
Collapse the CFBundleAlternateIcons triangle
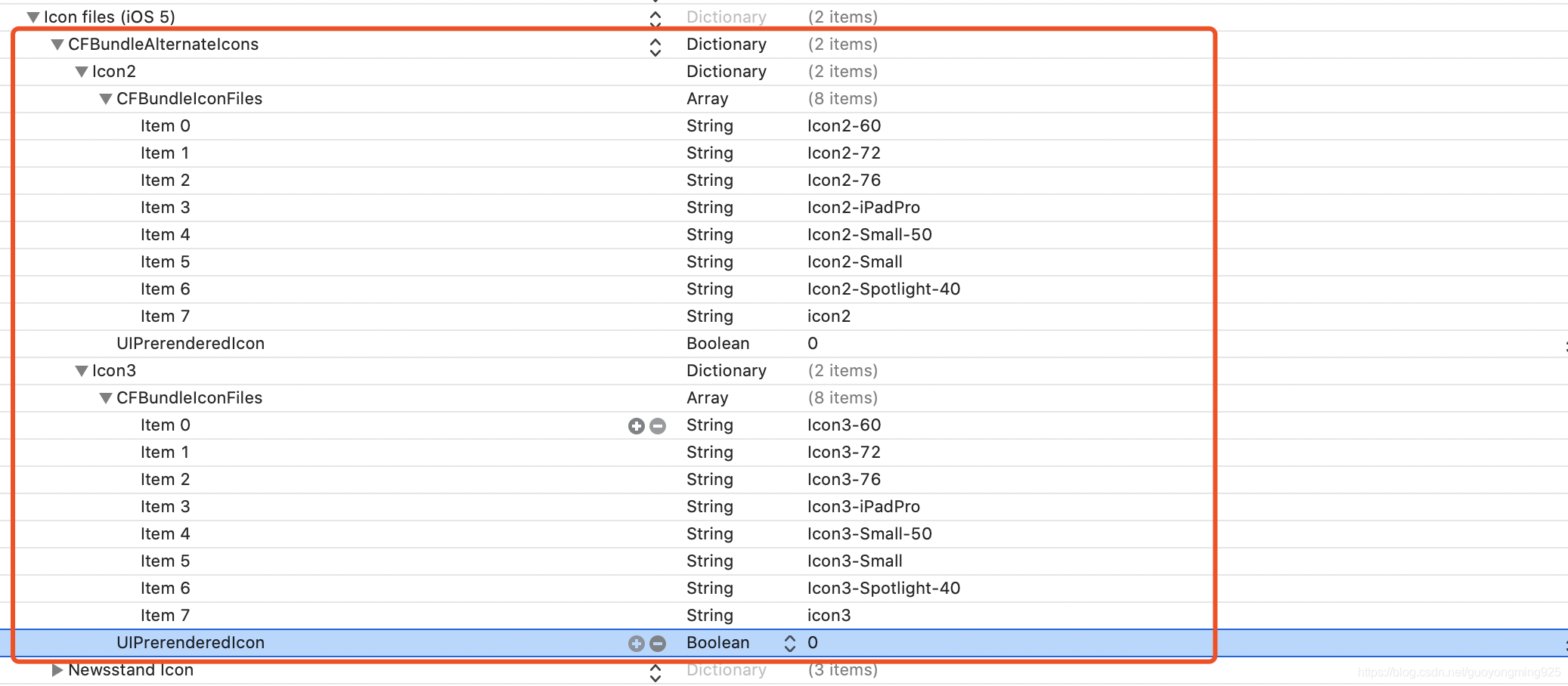[57, 45]
